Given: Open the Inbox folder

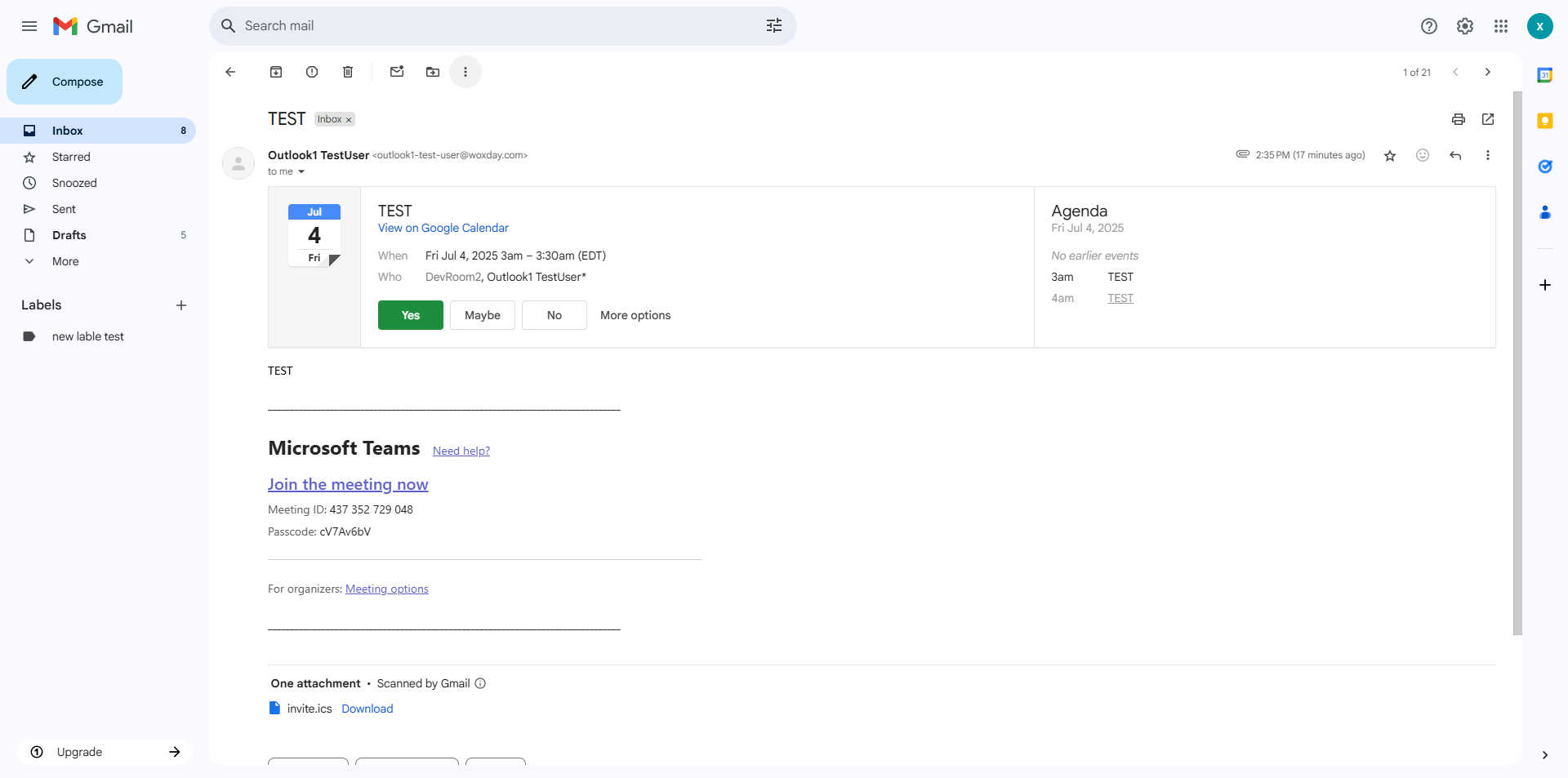Looking at the screenshot, I should coord(98,131).
